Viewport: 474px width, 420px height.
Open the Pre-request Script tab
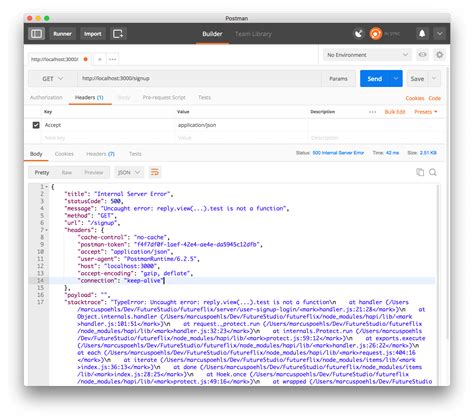164,97
